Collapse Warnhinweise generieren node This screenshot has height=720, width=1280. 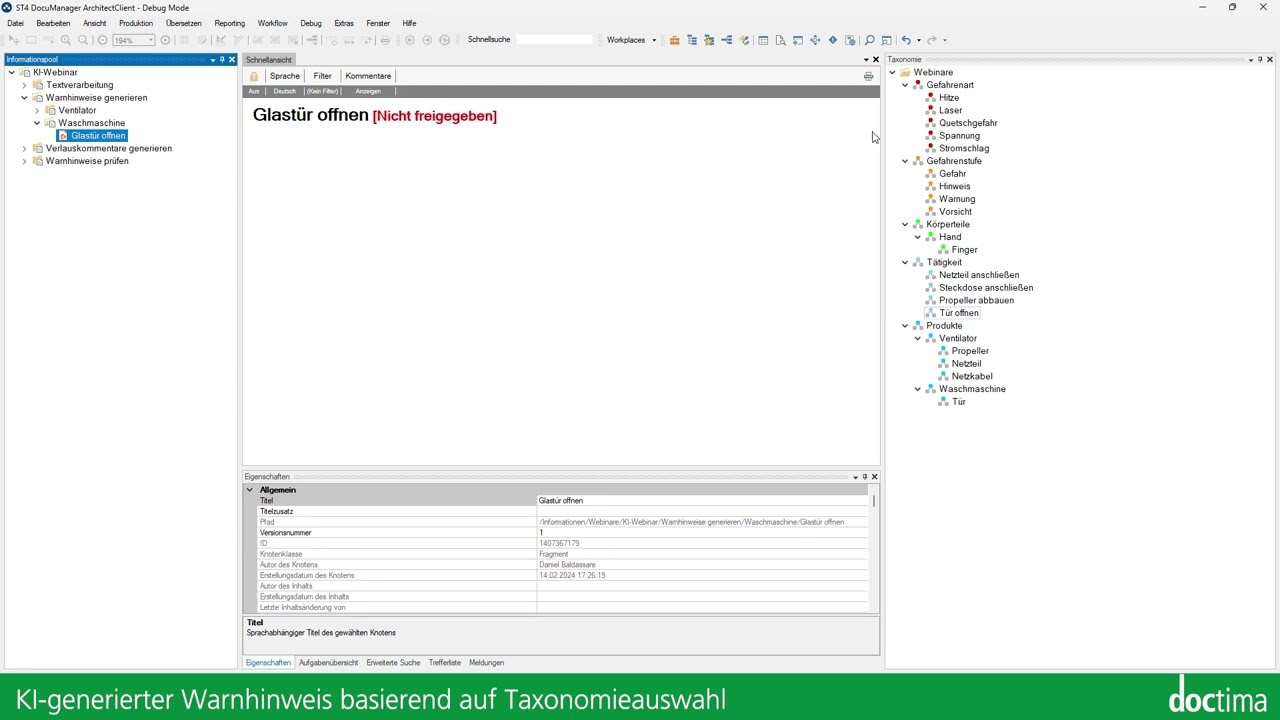pos(24,98)
